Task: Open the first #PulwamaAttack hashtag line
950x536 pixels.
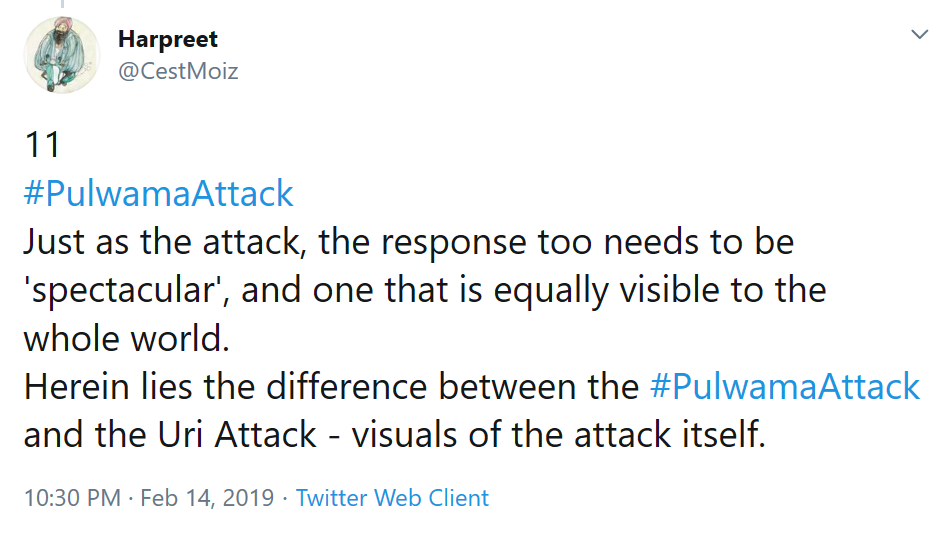Action: [x=158, y=193]
